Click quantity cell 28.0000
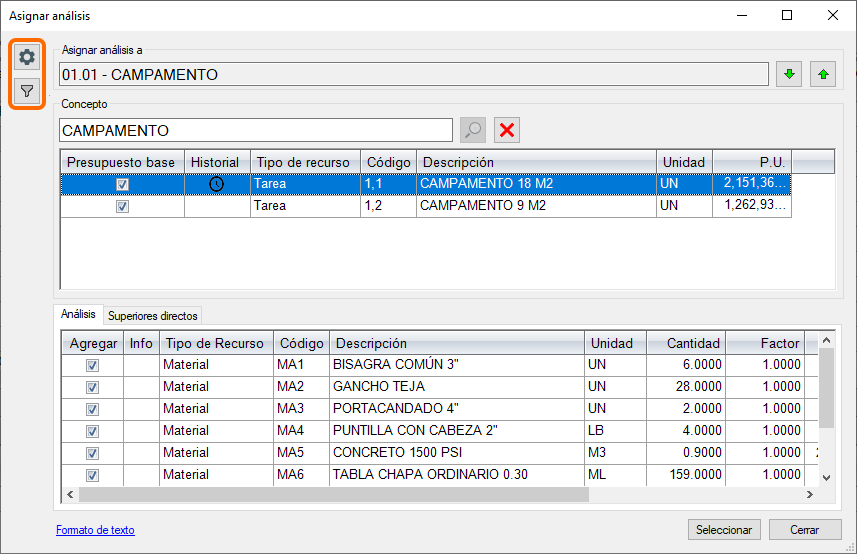 click(686, 386)
